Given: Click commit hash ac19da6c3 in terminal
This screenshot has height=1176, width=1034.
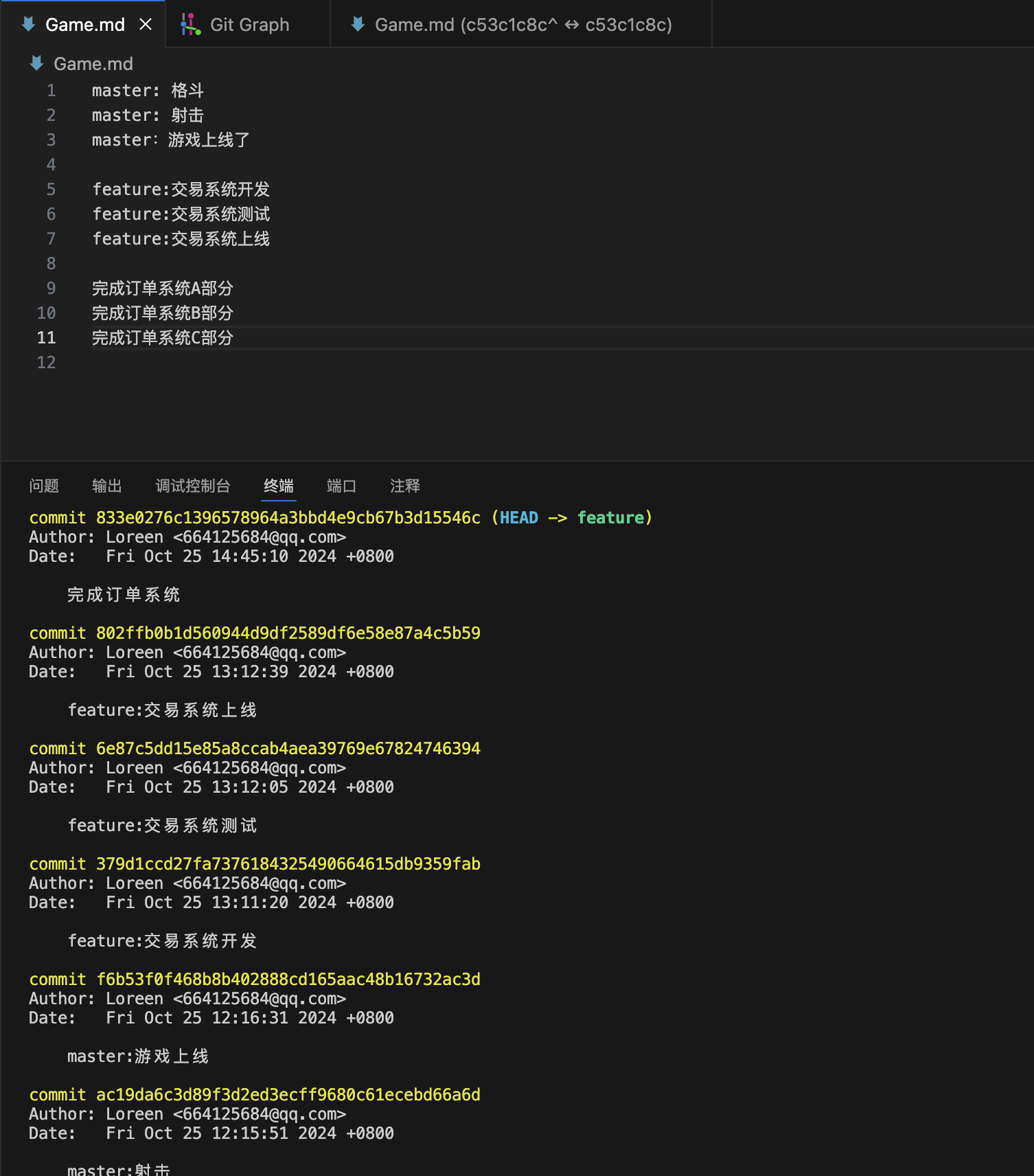Looking at the screenshot, I should 288,1095.
